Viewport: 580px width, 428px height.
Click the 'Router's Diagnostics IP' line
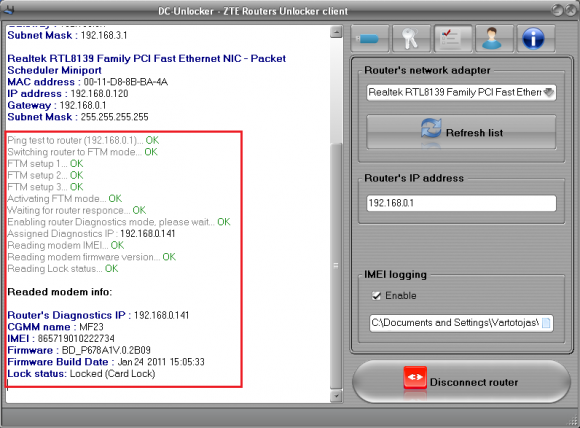pyautogui.click(x=98, y=315)
